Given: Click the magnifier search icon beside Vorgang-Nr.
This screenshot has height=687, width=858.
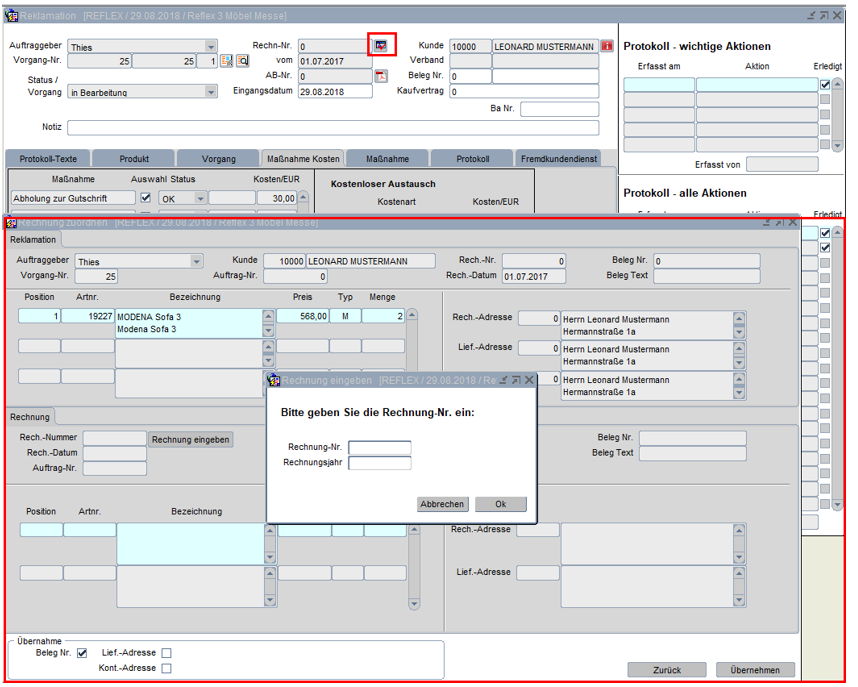Looking at the screenshot, I should coord(242,61).
